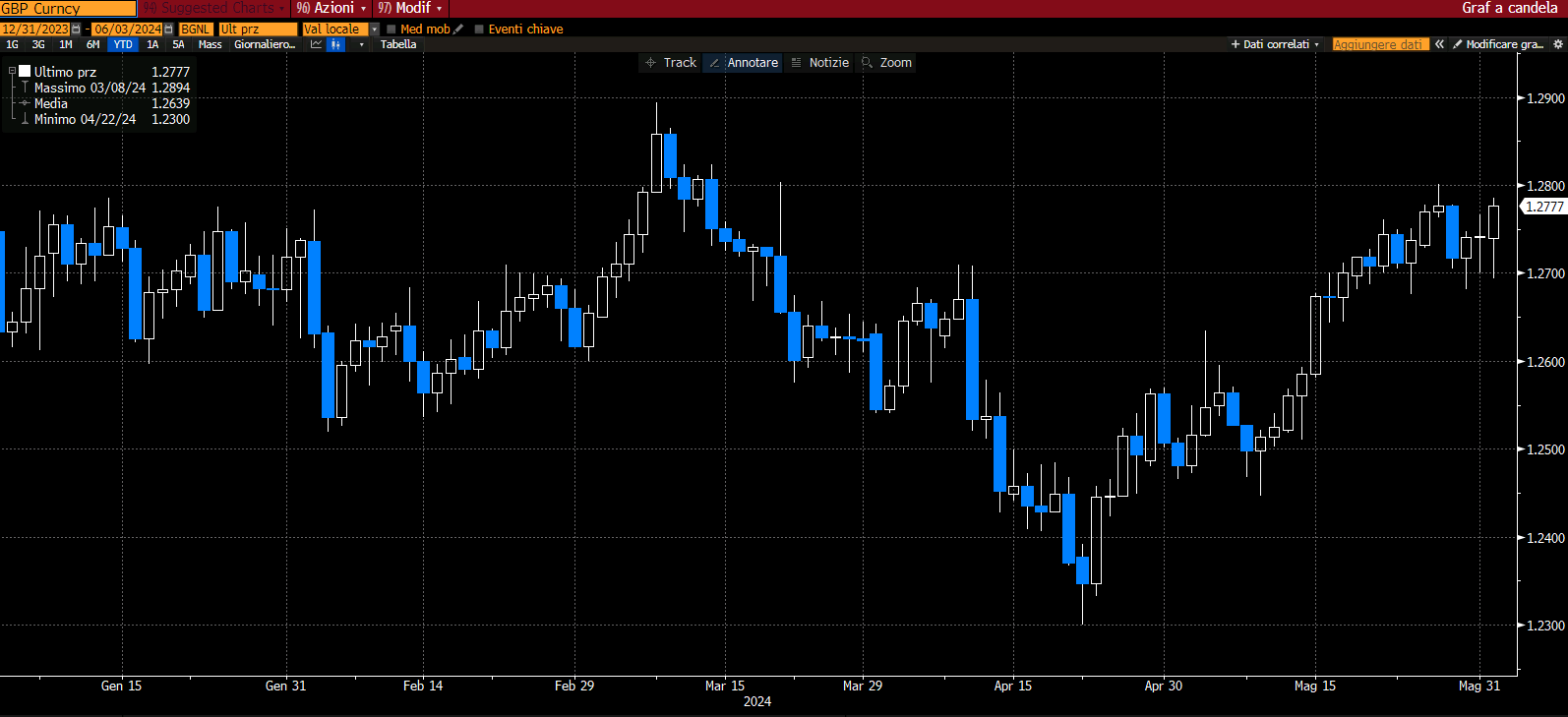The width and height of the screenshot is (1568, 717).
Task: Select the Mass time range tab
Action: (211, 44)
